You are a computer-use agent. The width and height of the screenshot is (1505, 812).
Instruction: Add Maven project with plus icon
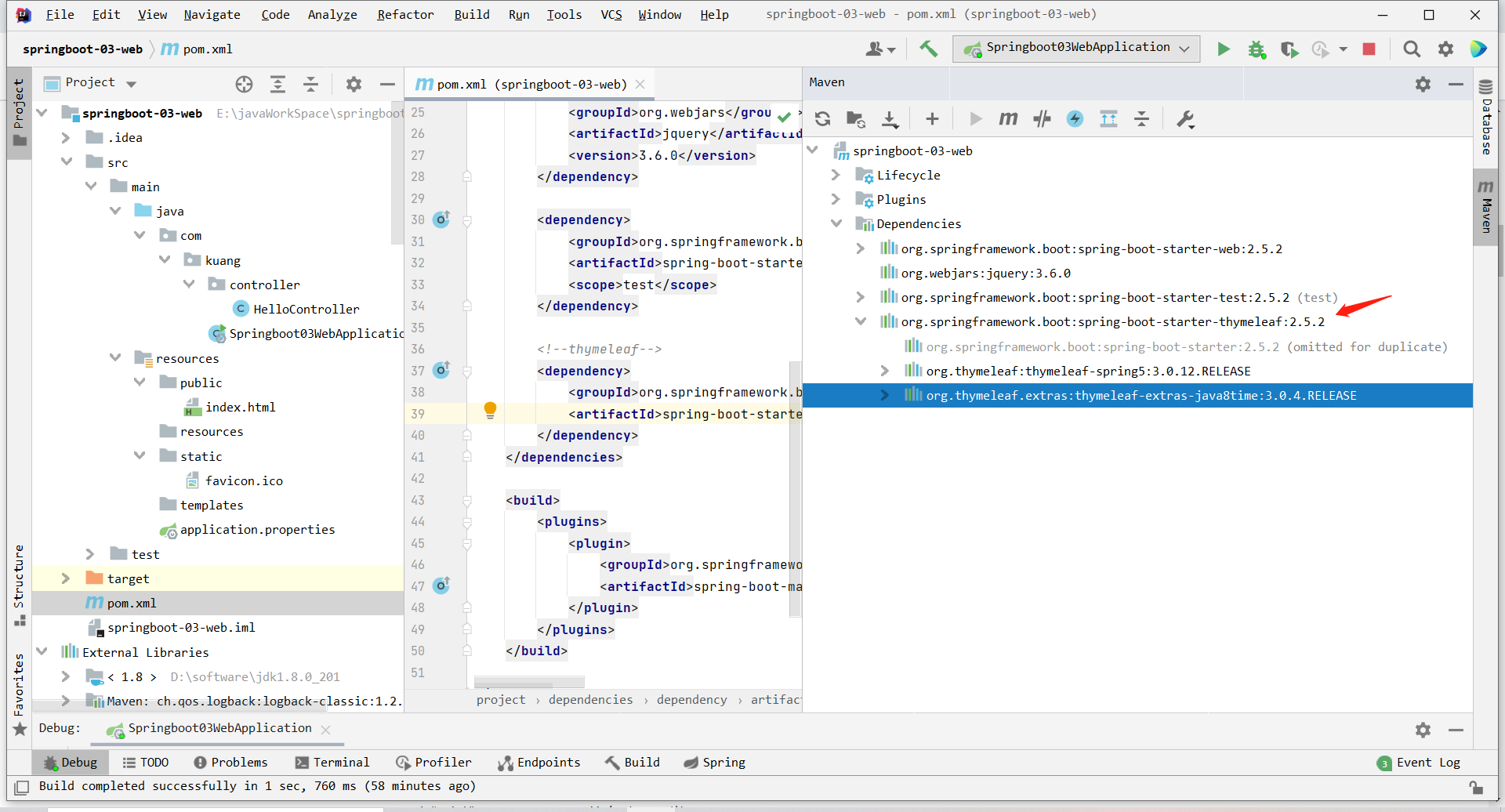(932, 119)
